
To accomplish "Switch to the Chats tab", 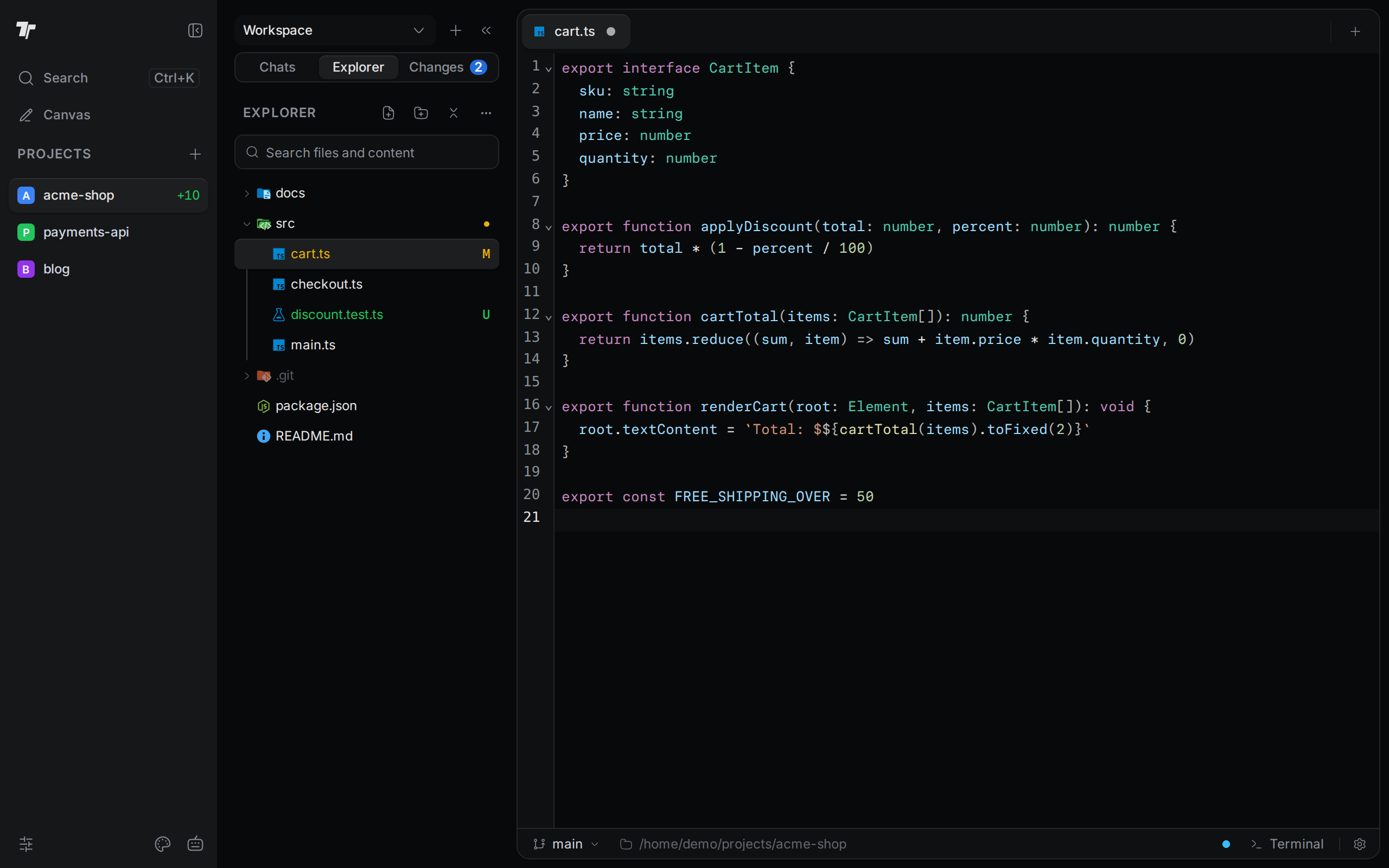I will click(x=277, y=67).
